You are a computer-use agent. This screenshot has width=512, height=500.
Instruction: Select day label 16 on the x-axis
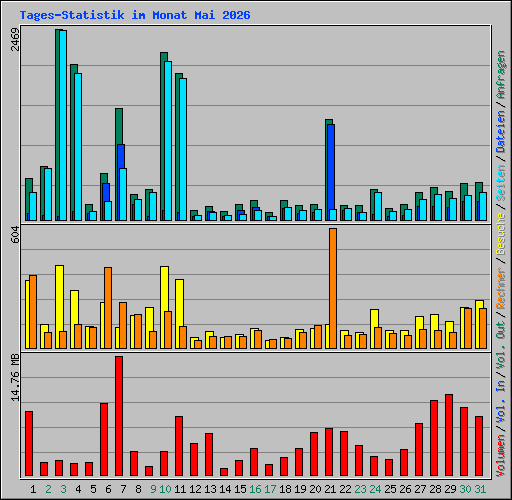[x=255, y=489]
